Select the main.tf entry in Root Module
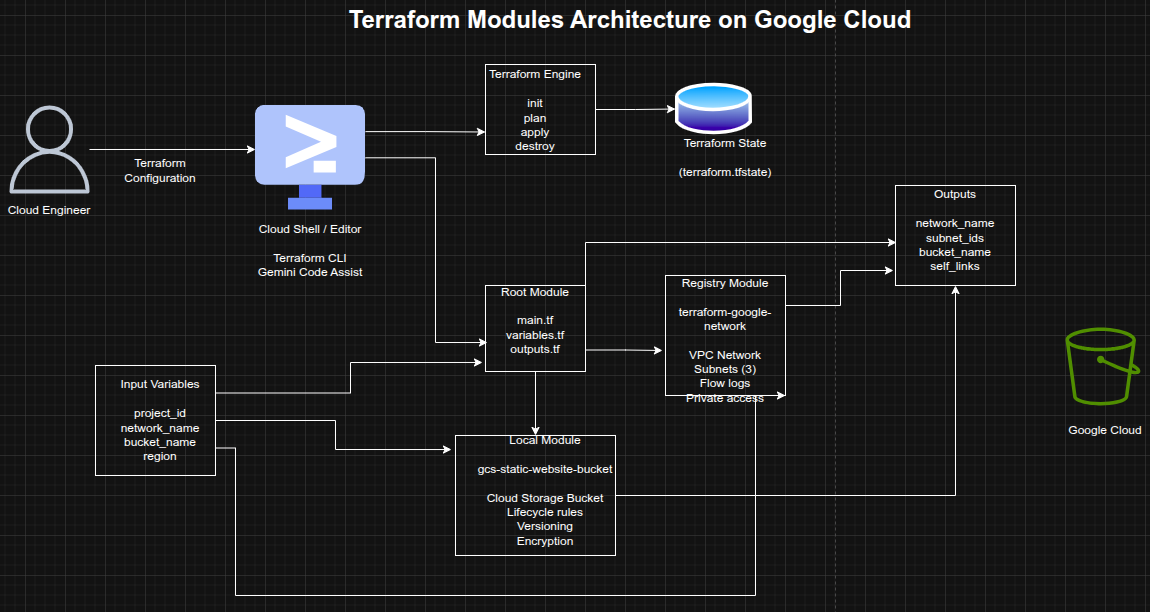The image size is (1150, 612). (x=534, y=321)
